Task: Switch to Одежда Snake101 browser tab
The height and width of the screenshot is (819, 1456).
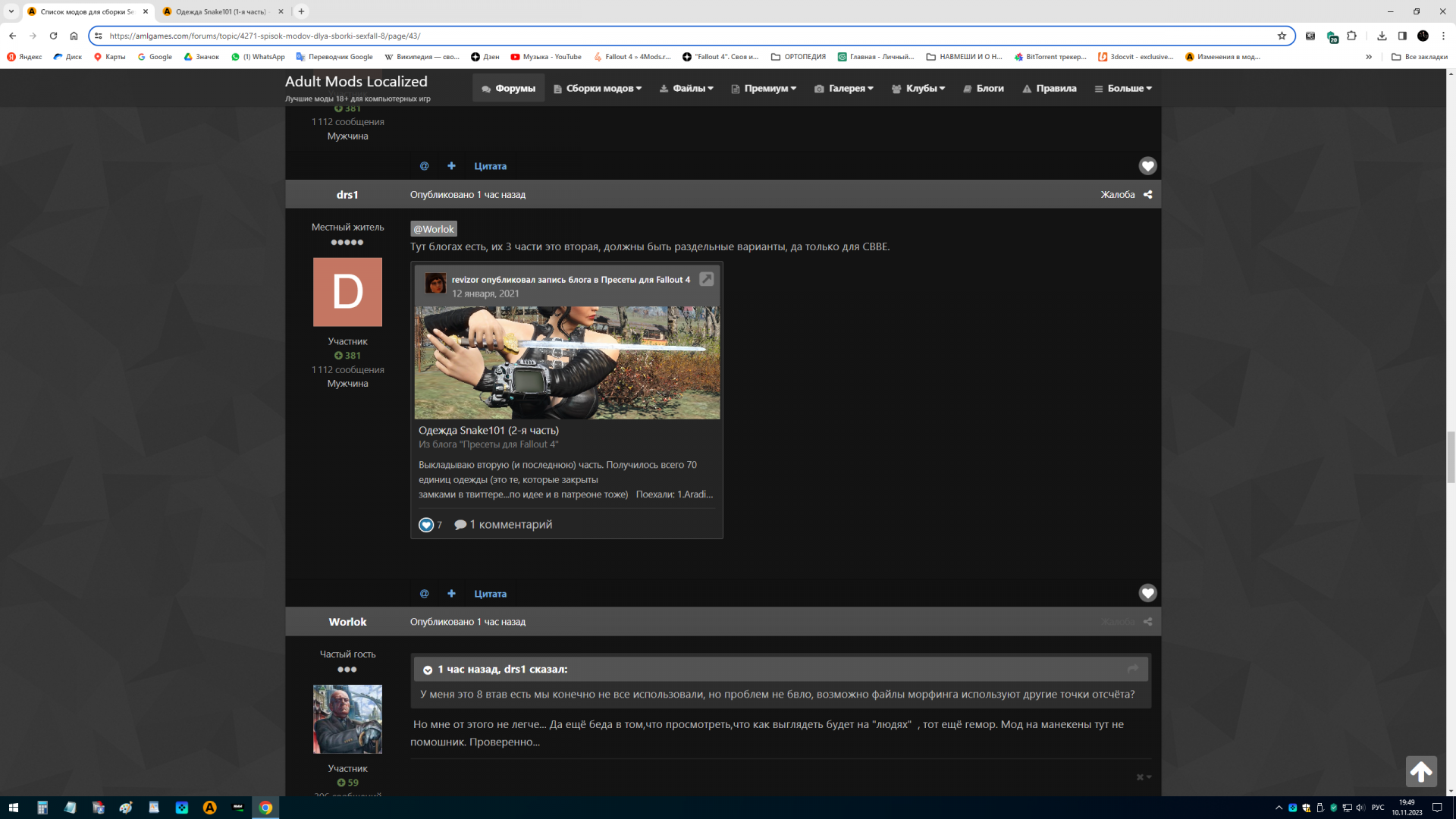Action: tap(220, 11)
